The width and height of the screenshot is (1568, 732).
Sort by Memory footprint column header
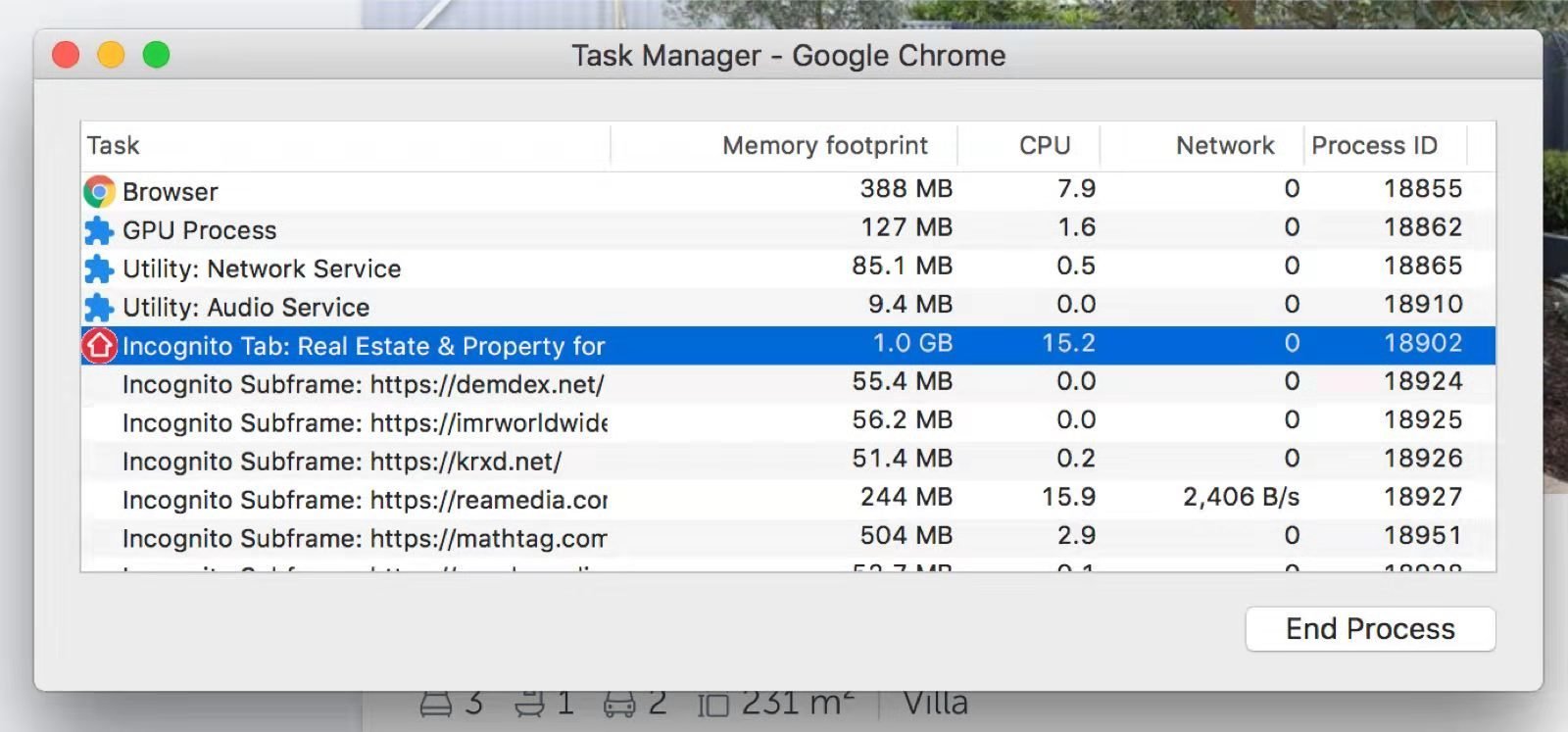(x=784, y=145)
